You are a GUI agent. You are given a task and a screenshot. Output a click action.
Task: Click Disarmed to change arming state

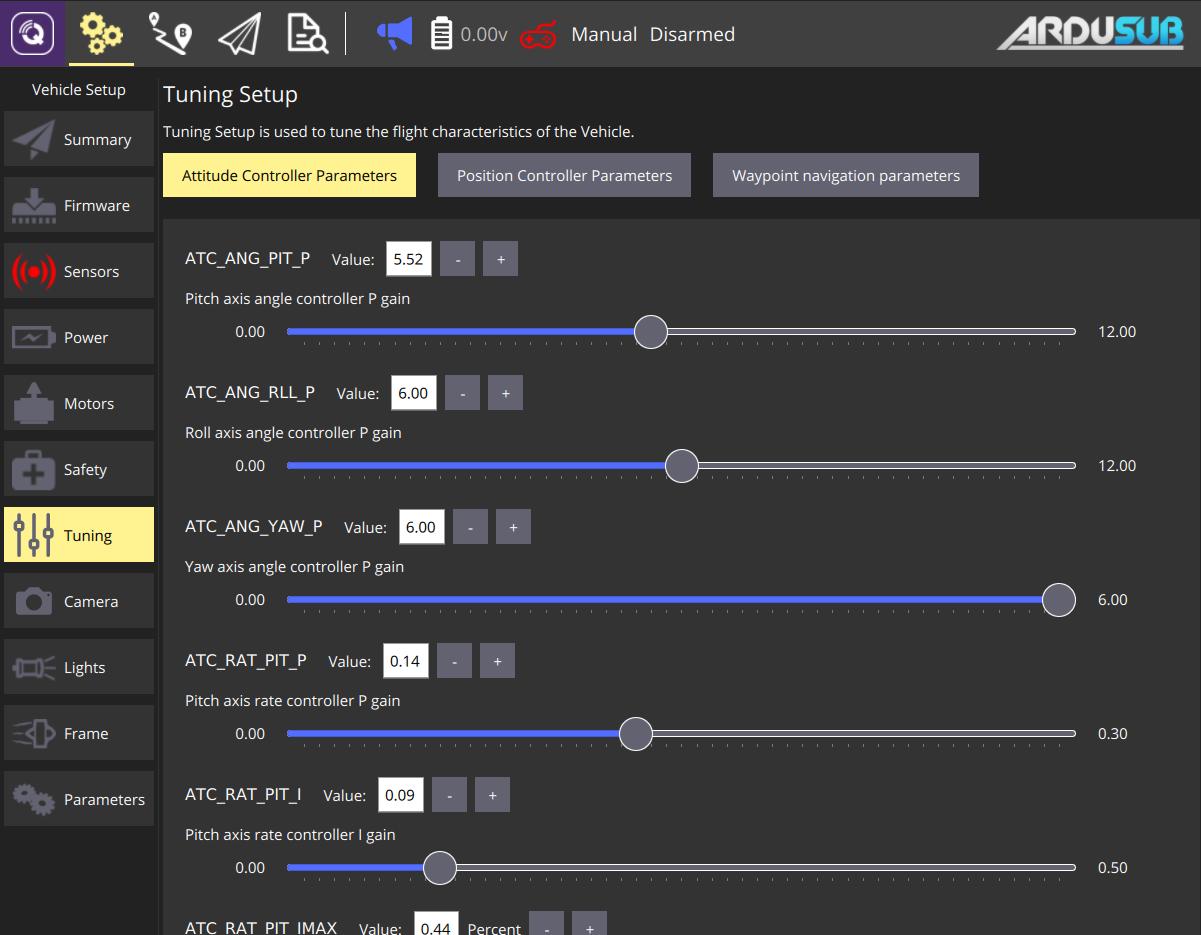[692, 33]
